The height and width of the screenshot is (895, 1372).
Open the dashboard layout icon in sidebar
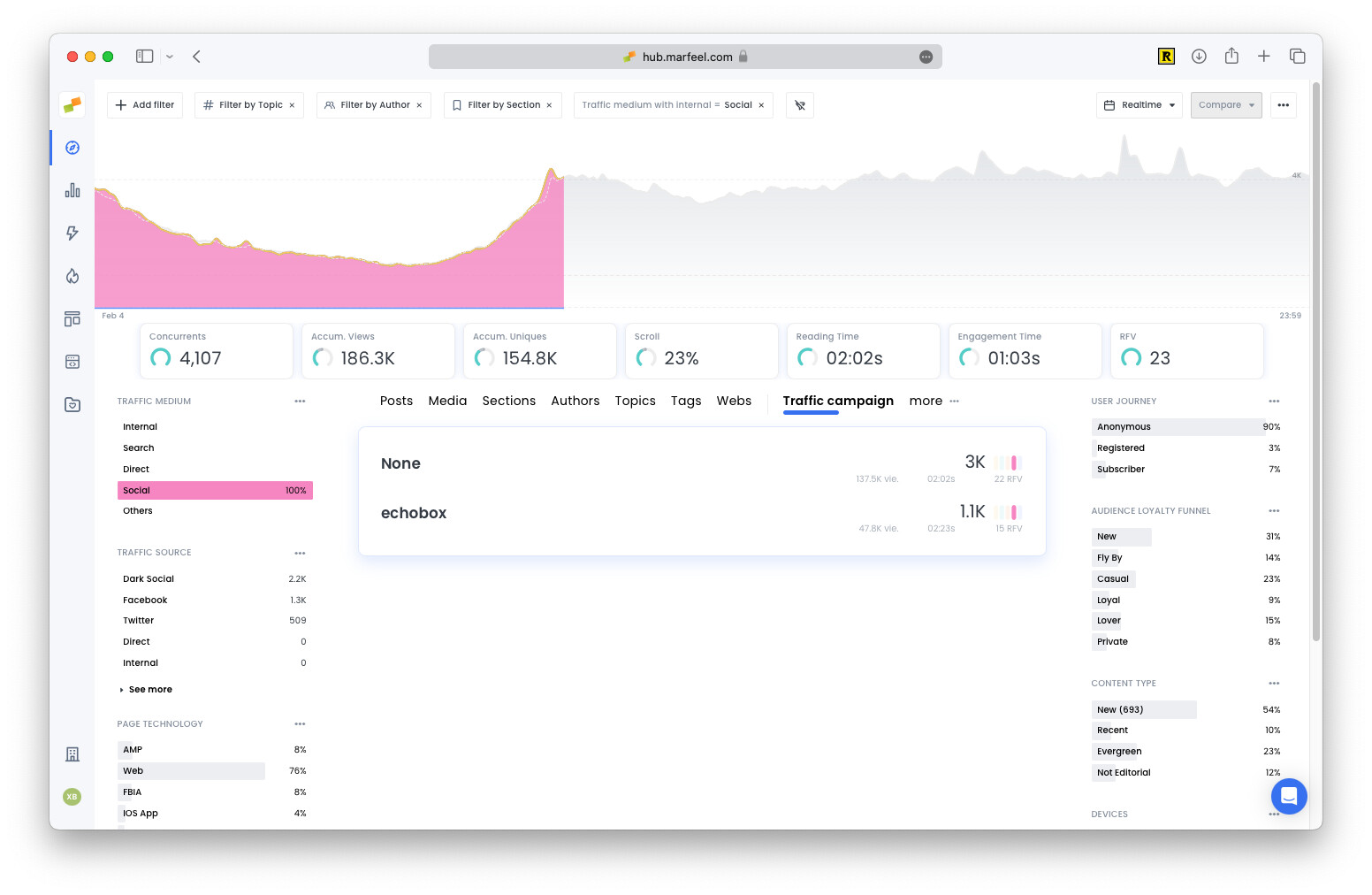click(72, 318)
